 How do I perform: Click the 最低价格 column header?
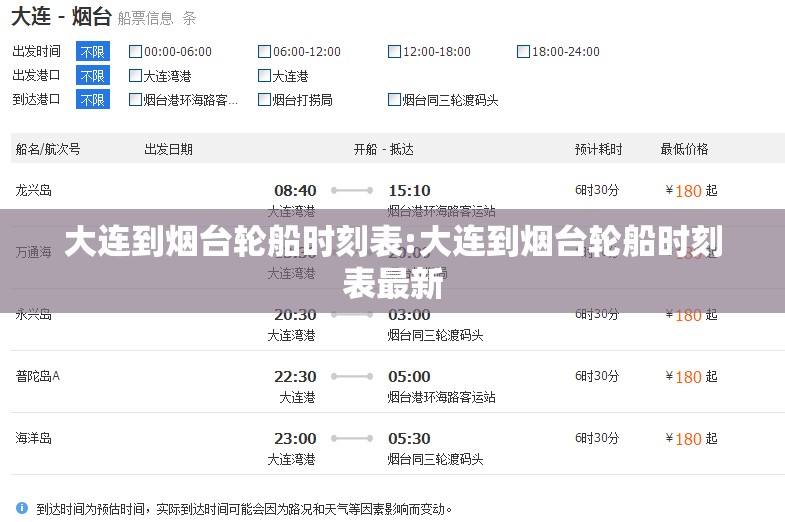684,149
